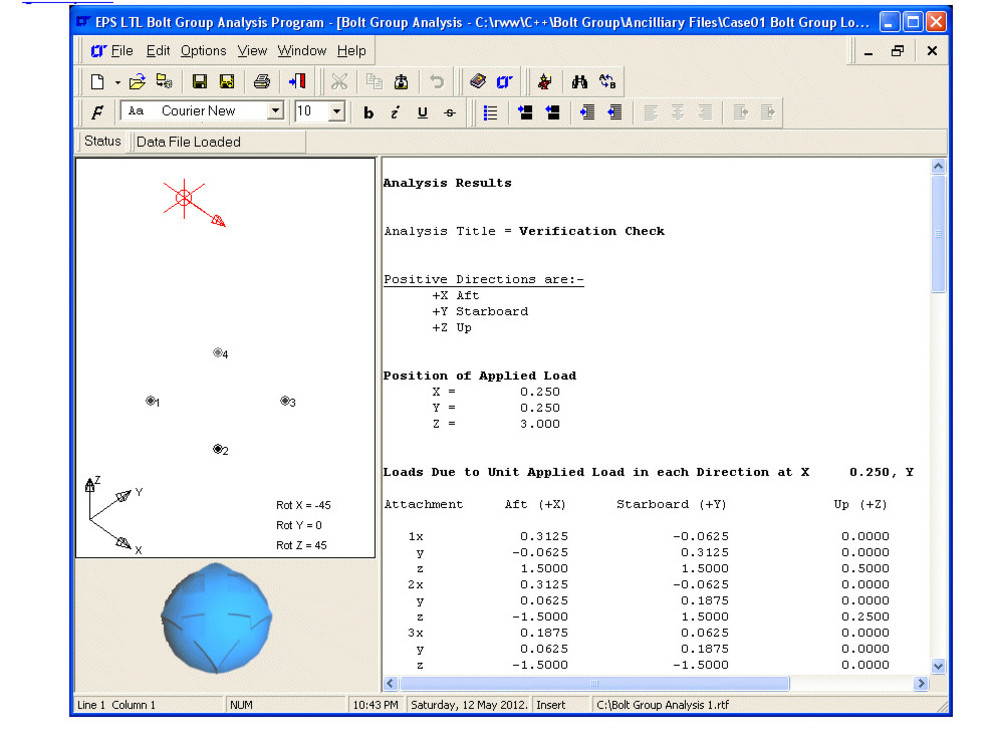Click the first grey page indent icon

[587, 112]
